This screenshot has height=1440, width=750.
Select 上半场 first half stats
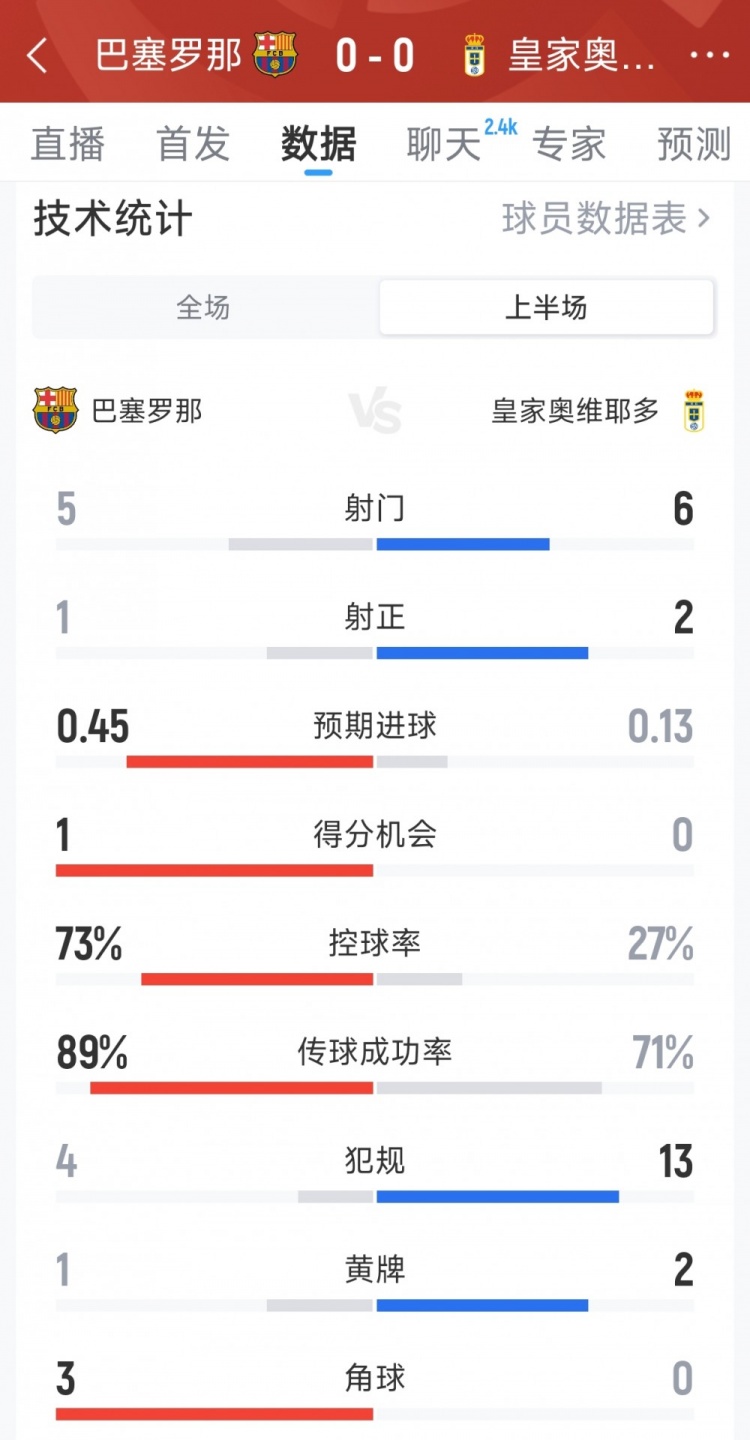546,307
